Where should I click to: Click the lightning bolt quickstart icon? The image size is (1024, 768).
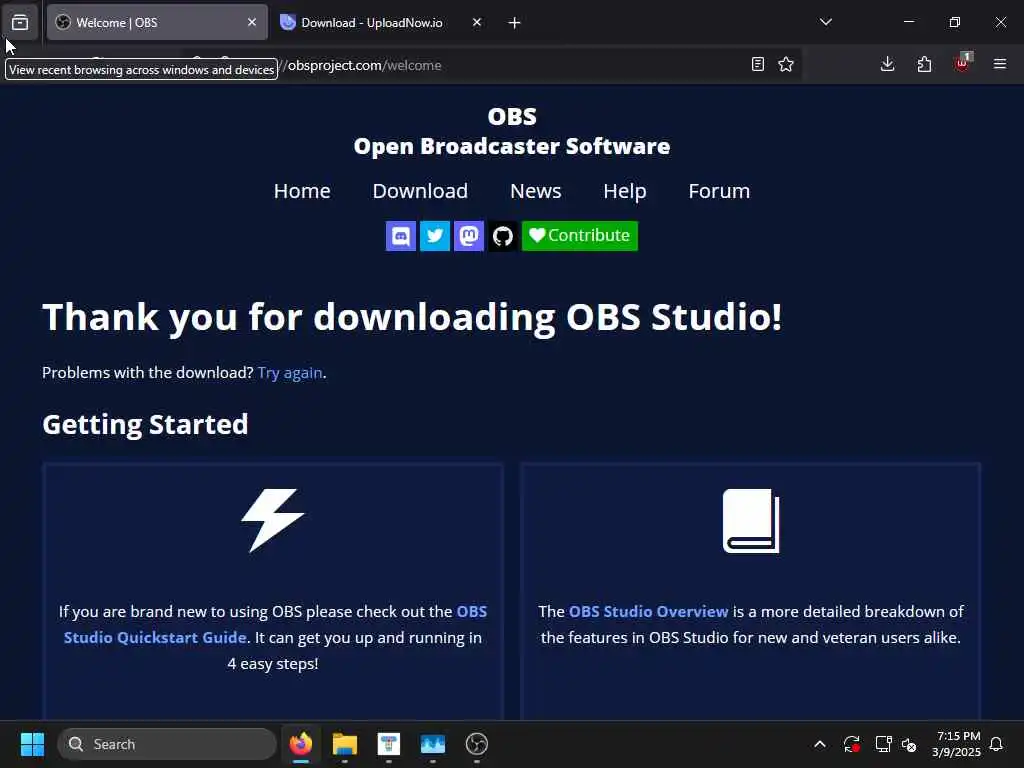tap(273, 520)
